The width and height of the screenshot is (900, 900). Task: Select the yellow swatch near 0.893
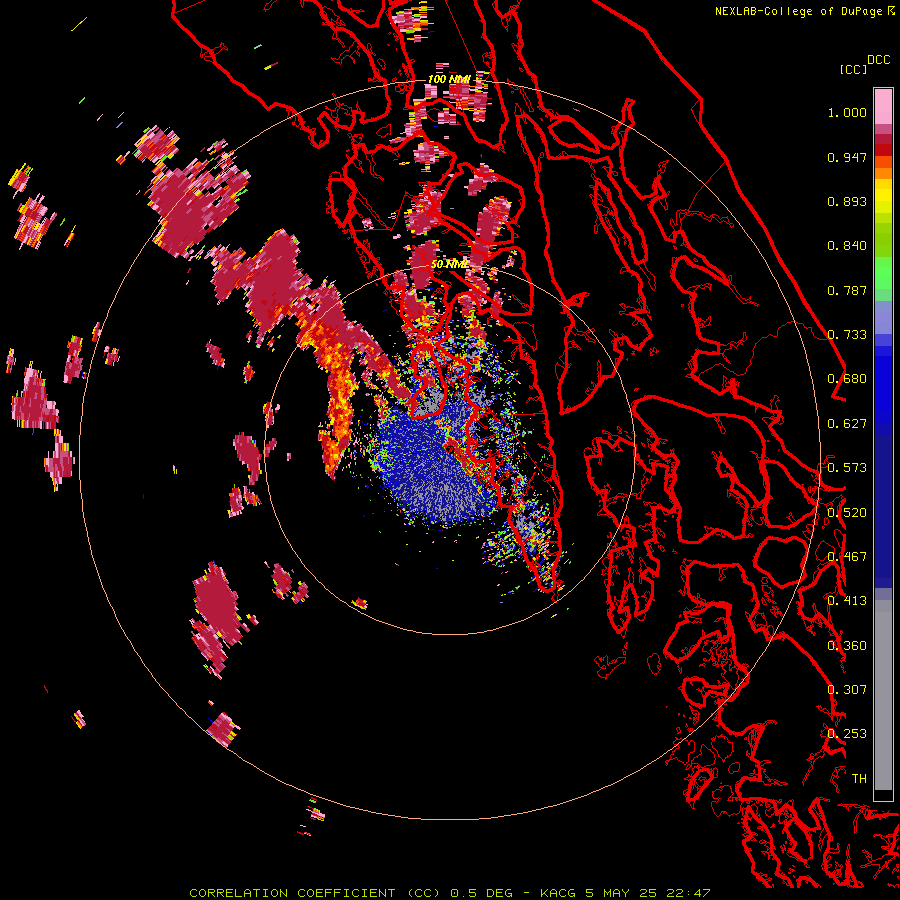(x=883, y=196)
